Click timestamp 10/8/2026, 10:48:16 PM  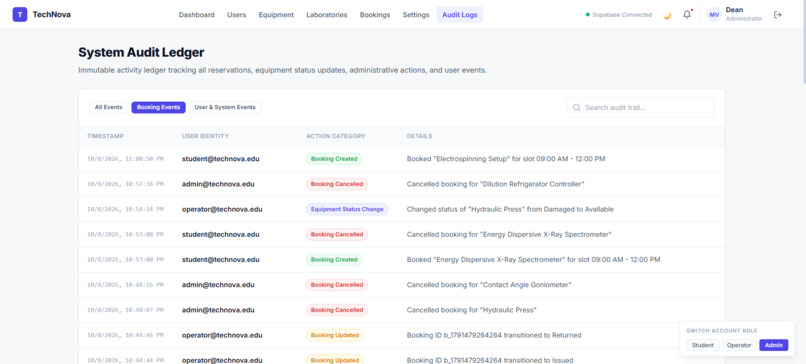tap(125, 285)
